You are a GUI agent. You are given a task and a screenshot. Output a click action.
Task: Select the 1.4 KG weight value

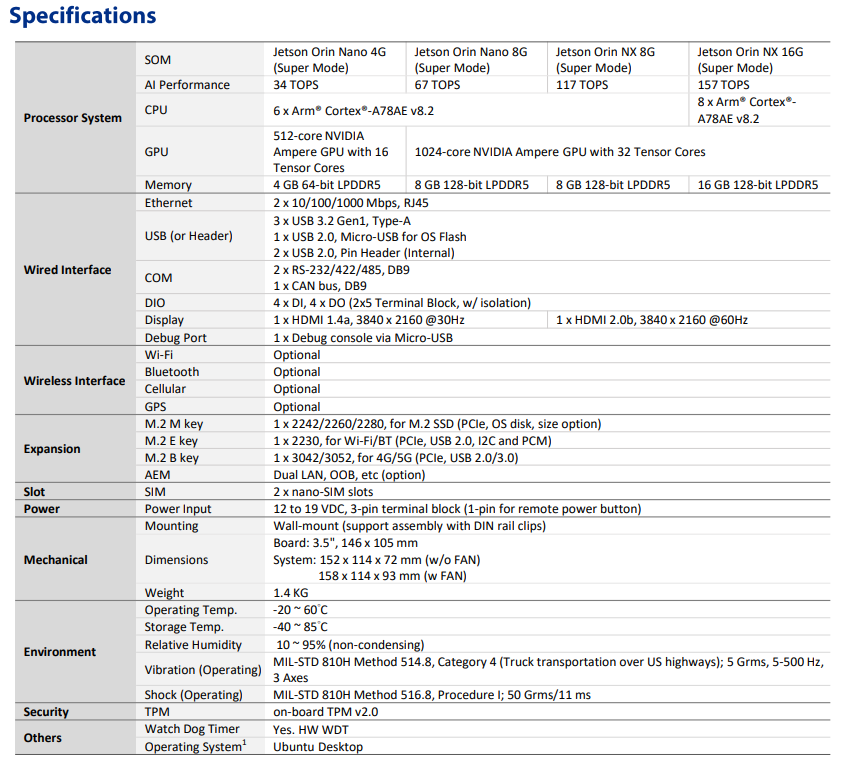click(x=291, y=593)
